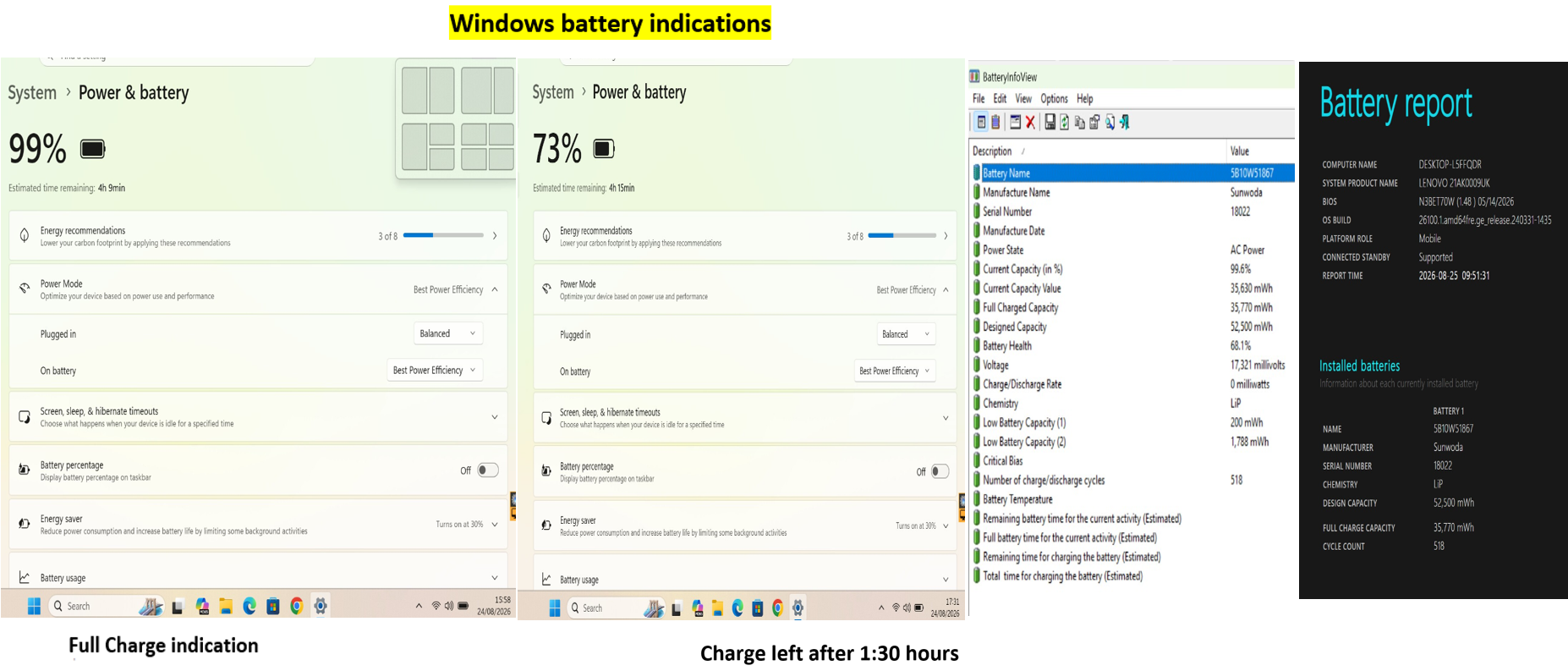Click the green arrows Refresh icon in BatteryInfoView
This screenshot has height=671, width=1568.
[1065, 122]
